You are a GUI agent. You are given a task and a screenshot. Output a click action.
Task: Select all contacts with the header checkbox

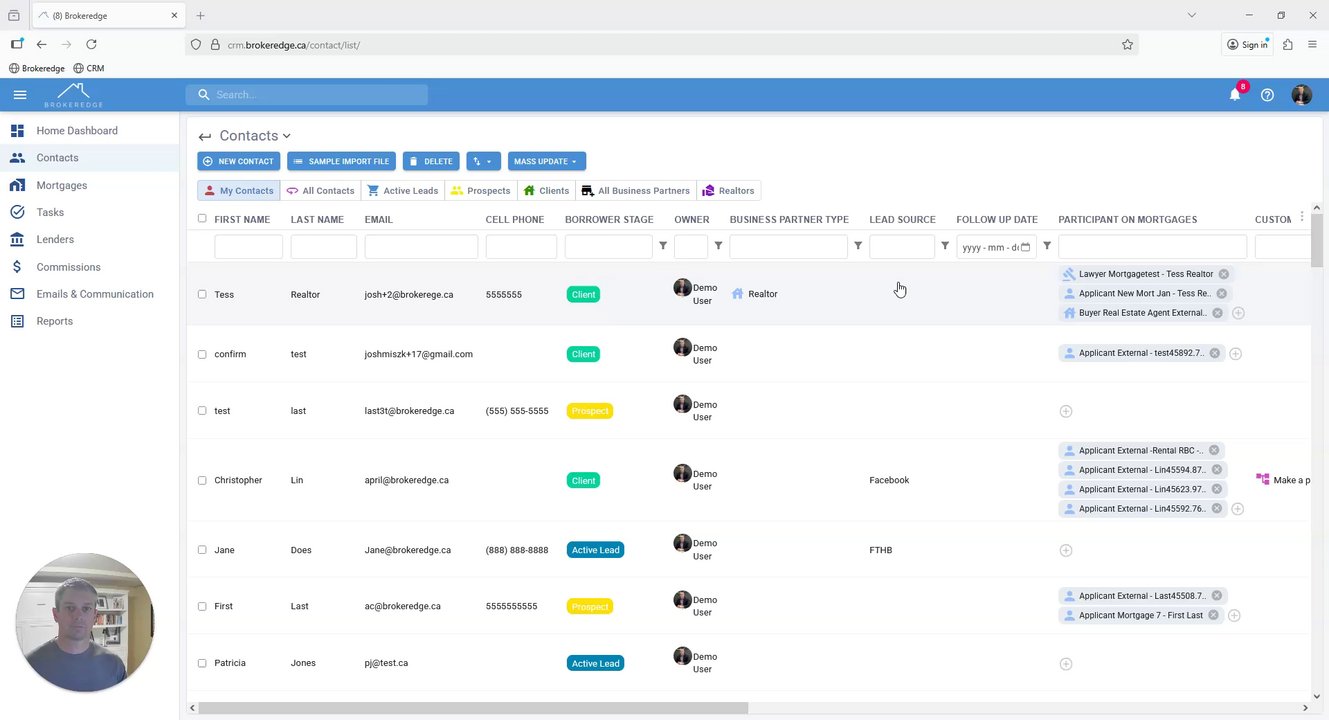coord(202,218)
